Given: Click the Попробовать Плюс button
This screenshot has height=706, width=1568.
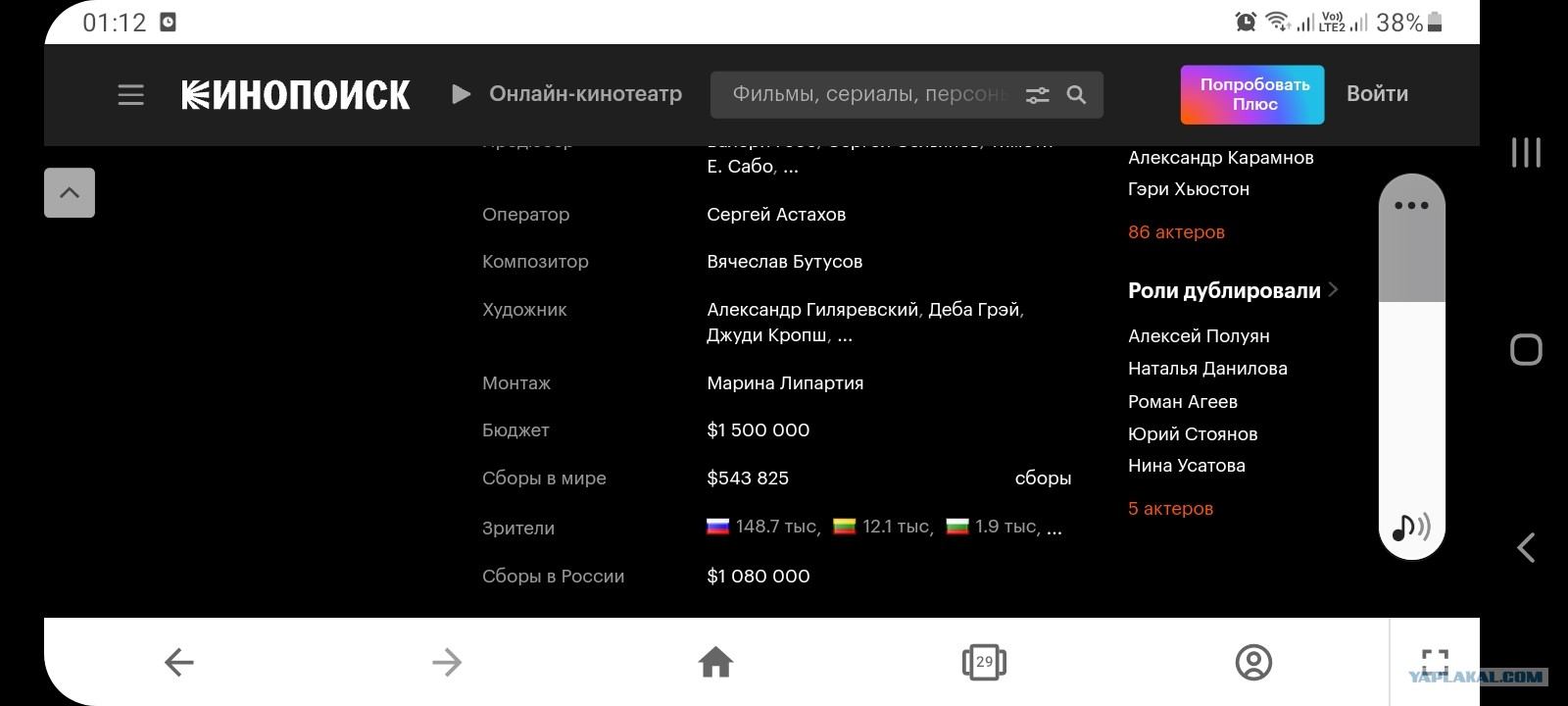Looking at the screenshot, I should pyautogui.click(x=1252, y=94).
